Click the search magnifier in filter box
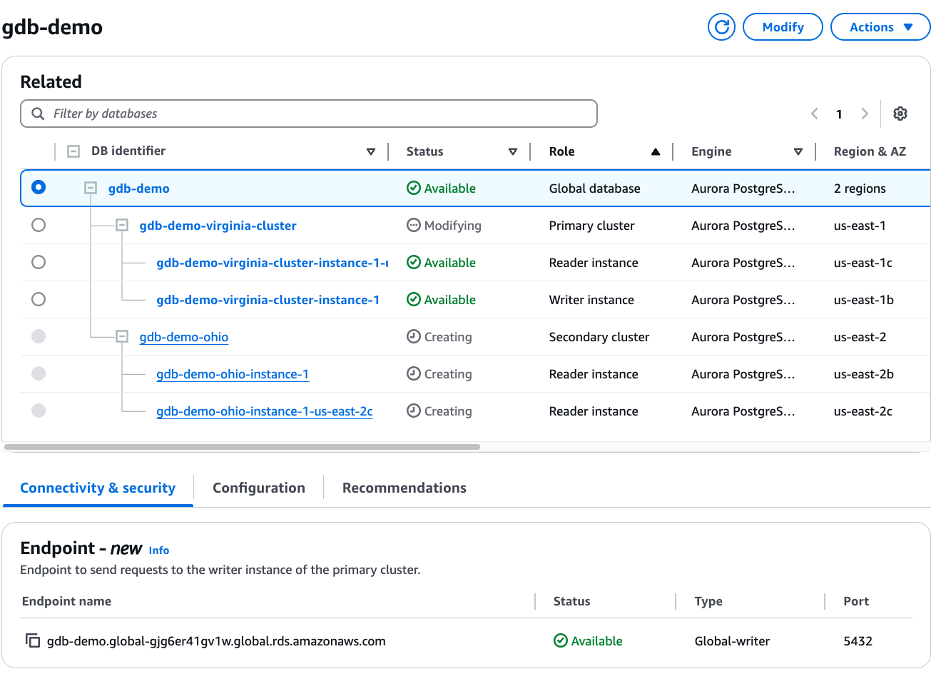 tap(38, 113)
